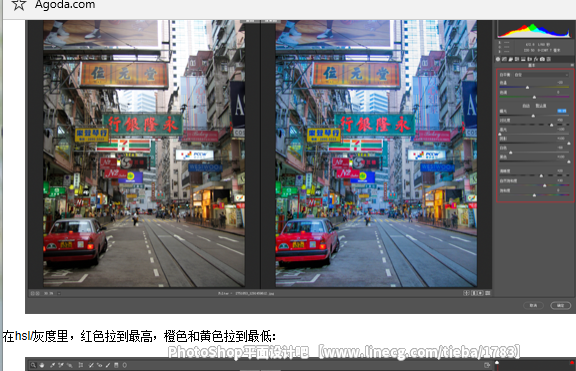Viewport: 576px width, 371px height.
Task: Select the Targeted Adjustment tool in lower toolbar
Action: click(x=70, y=365)
